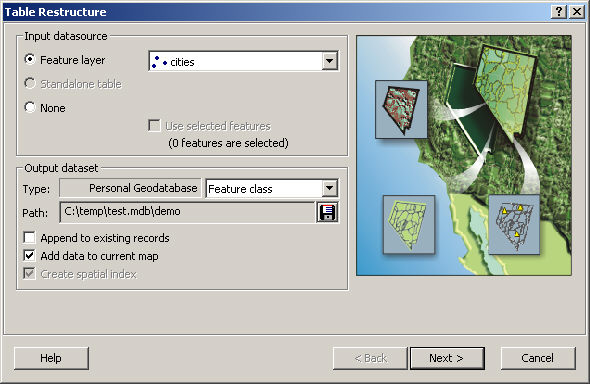This screenshot has width=590, height=384.
Task: Enable Append to existing records
Action: click(29, 238)
